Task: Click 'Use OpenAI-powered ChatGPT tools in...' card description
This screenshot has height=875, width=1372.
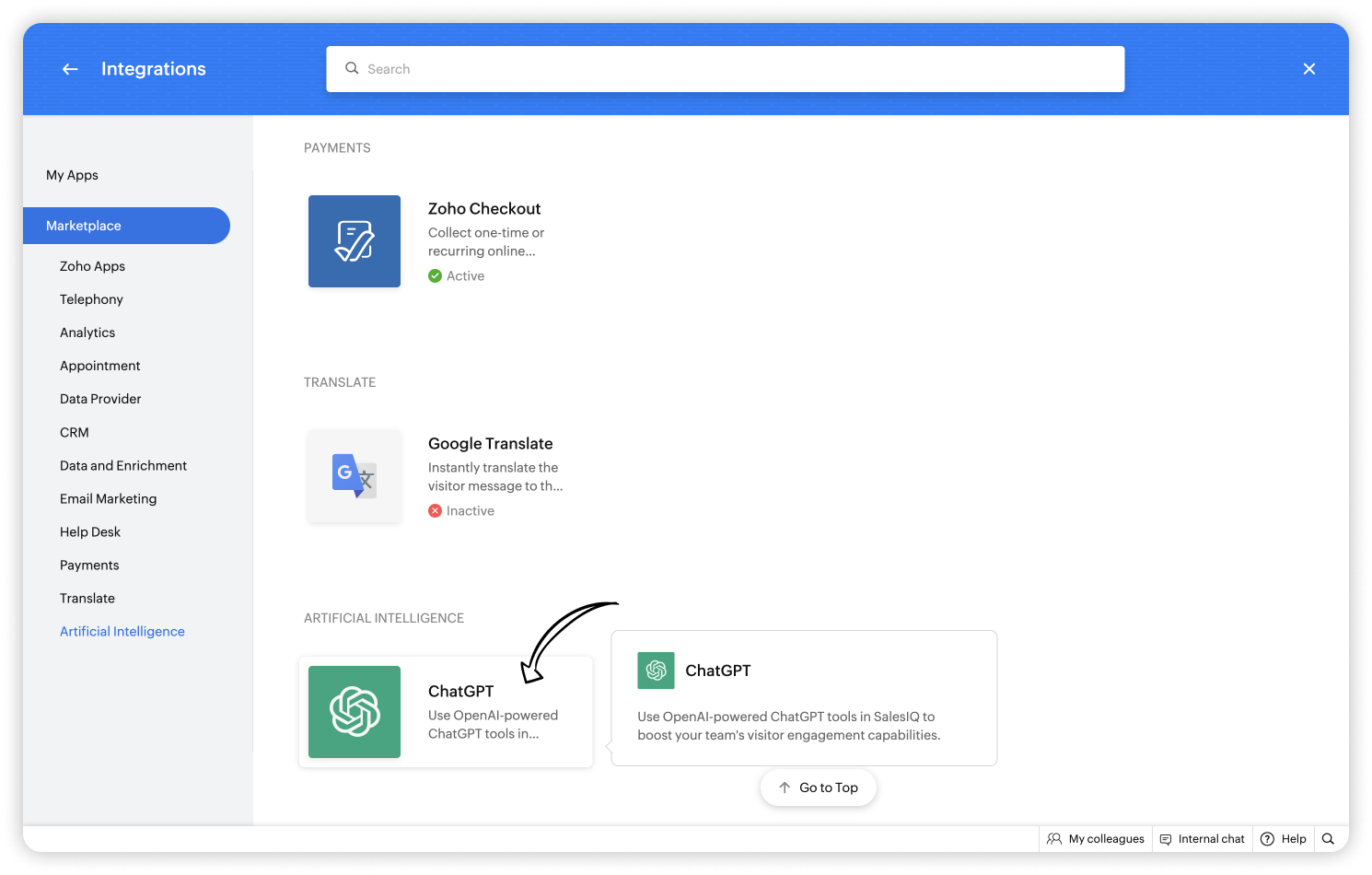Action: 493,725
